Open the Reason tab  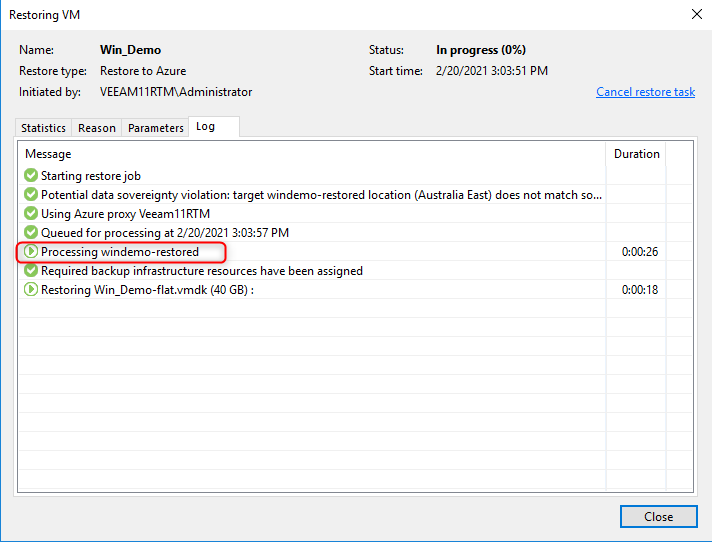(97, 128)
